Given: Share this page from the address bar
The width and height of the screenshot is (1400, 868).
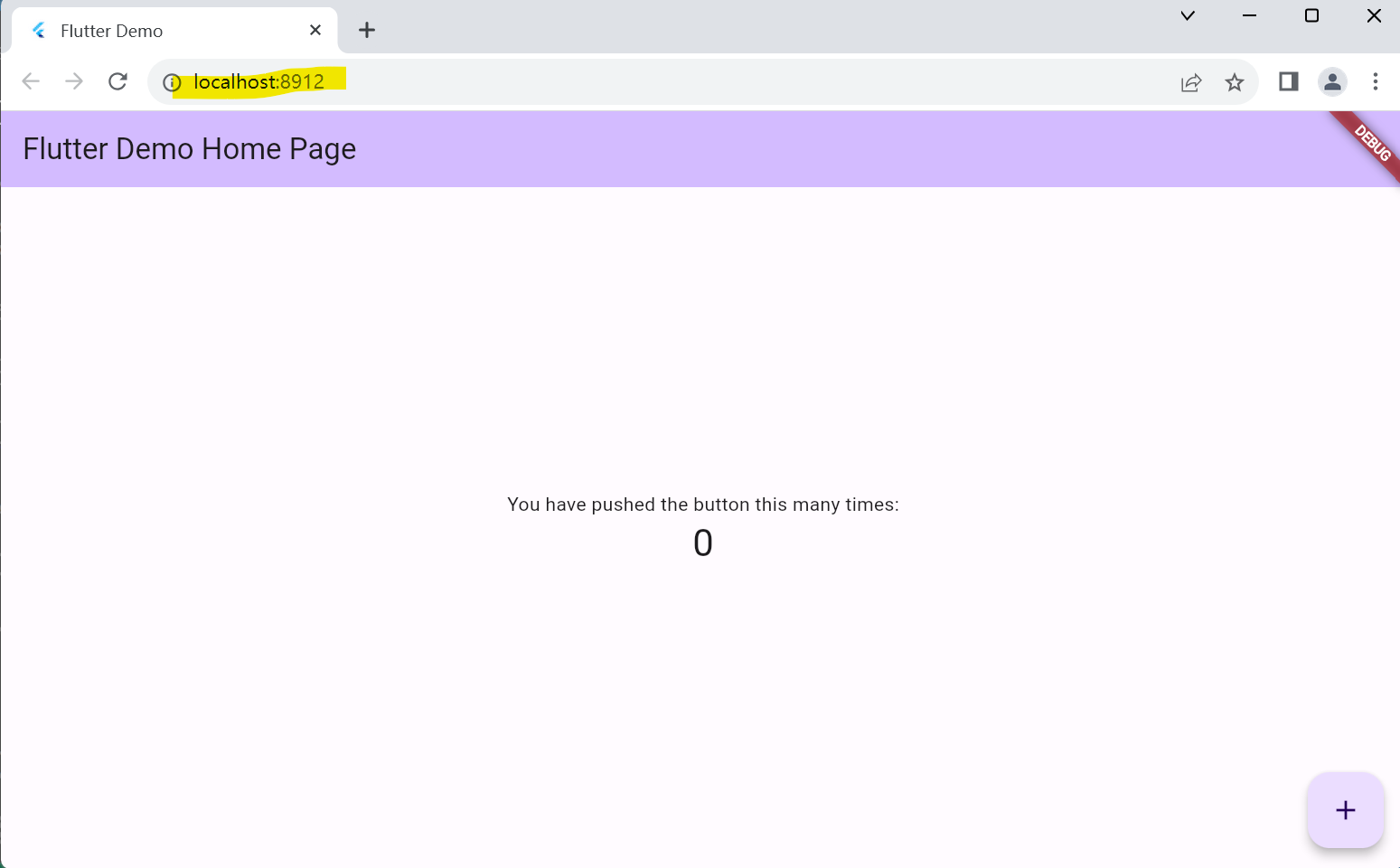Looking at the screenshot, I should pos(1191,82).
